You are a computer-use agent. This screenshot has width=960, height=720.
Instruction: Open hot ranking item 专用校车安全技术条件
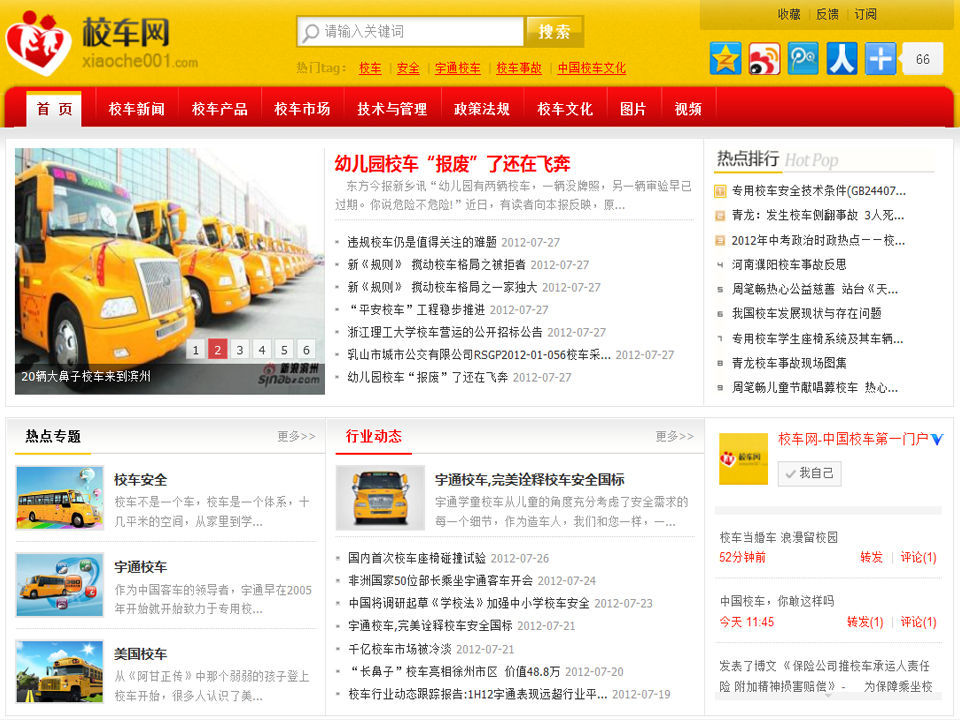coord(819,190)
